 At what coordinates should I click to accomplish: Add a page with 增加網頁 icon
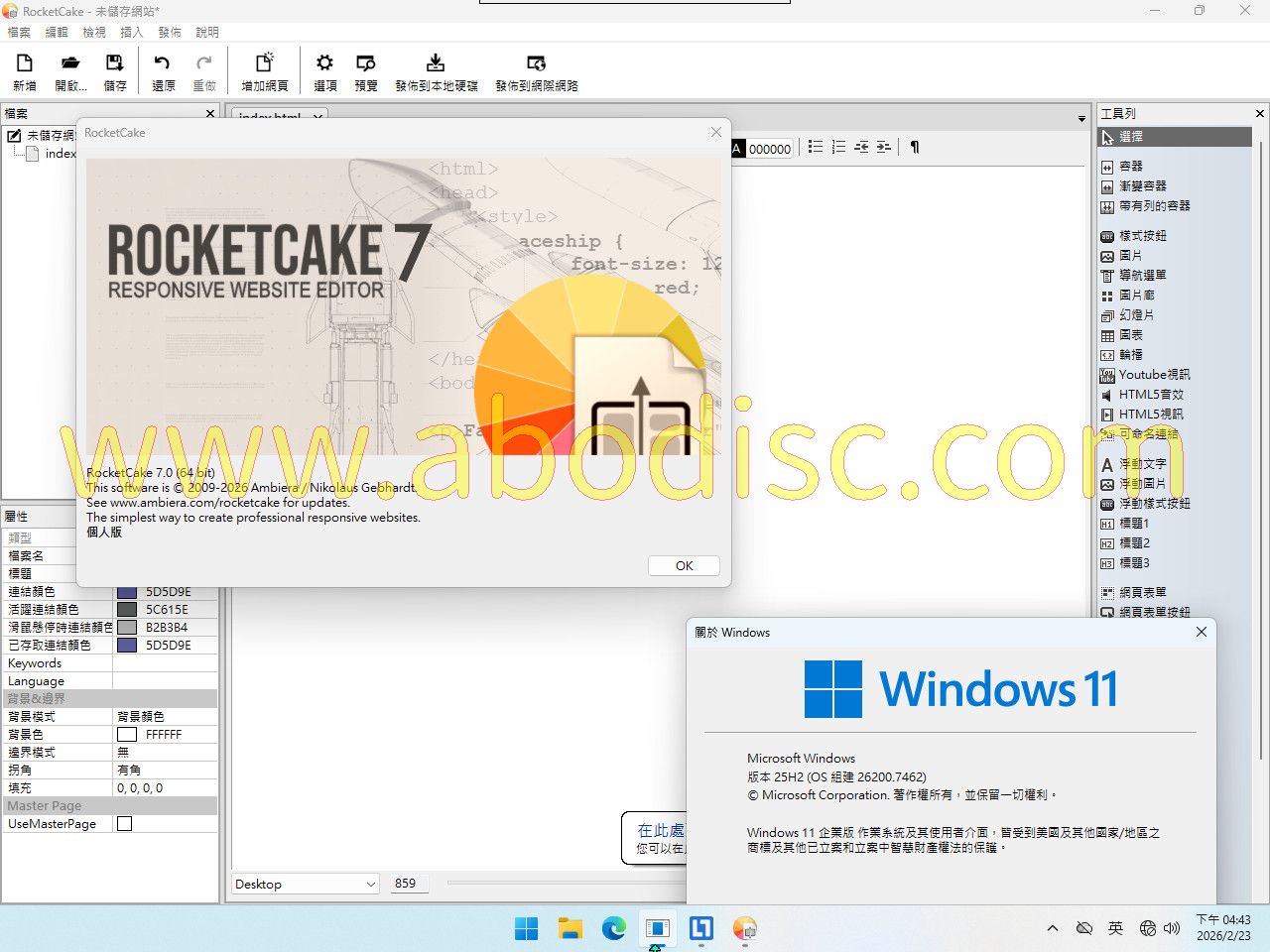[265, 63]
